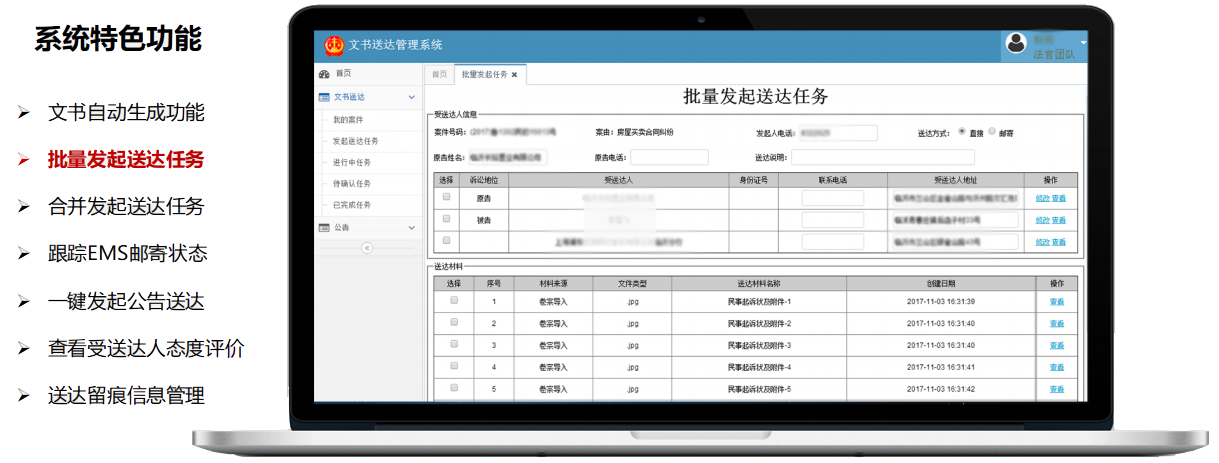Viewport: 1219px width, 463px height.
Task: Tick the checkbox for material number 3
Action: coord(454,344)
